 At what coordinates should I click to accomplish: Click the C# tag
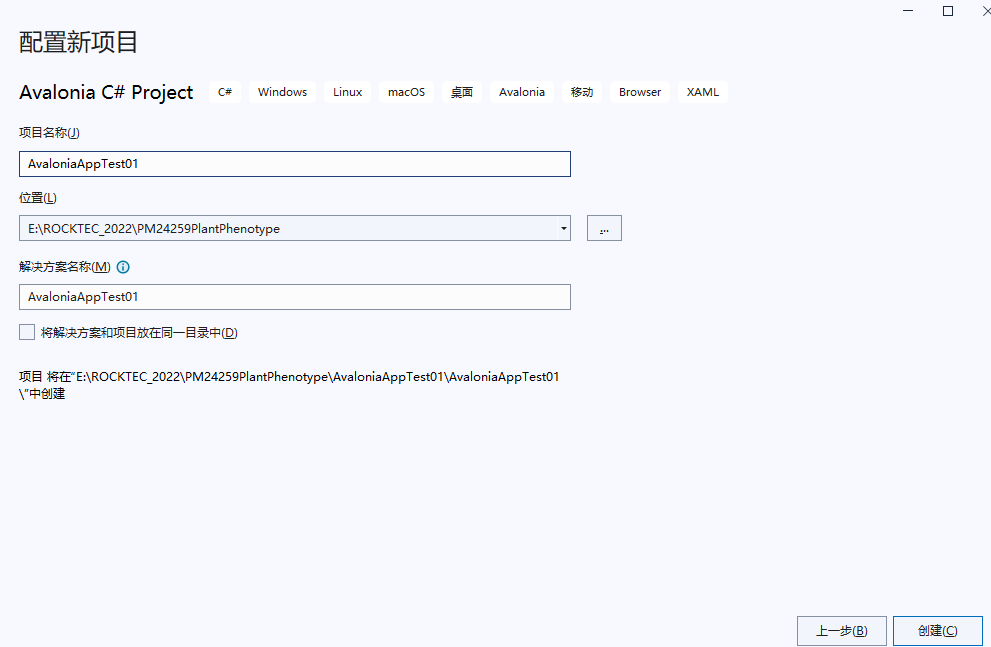[225, 92]
